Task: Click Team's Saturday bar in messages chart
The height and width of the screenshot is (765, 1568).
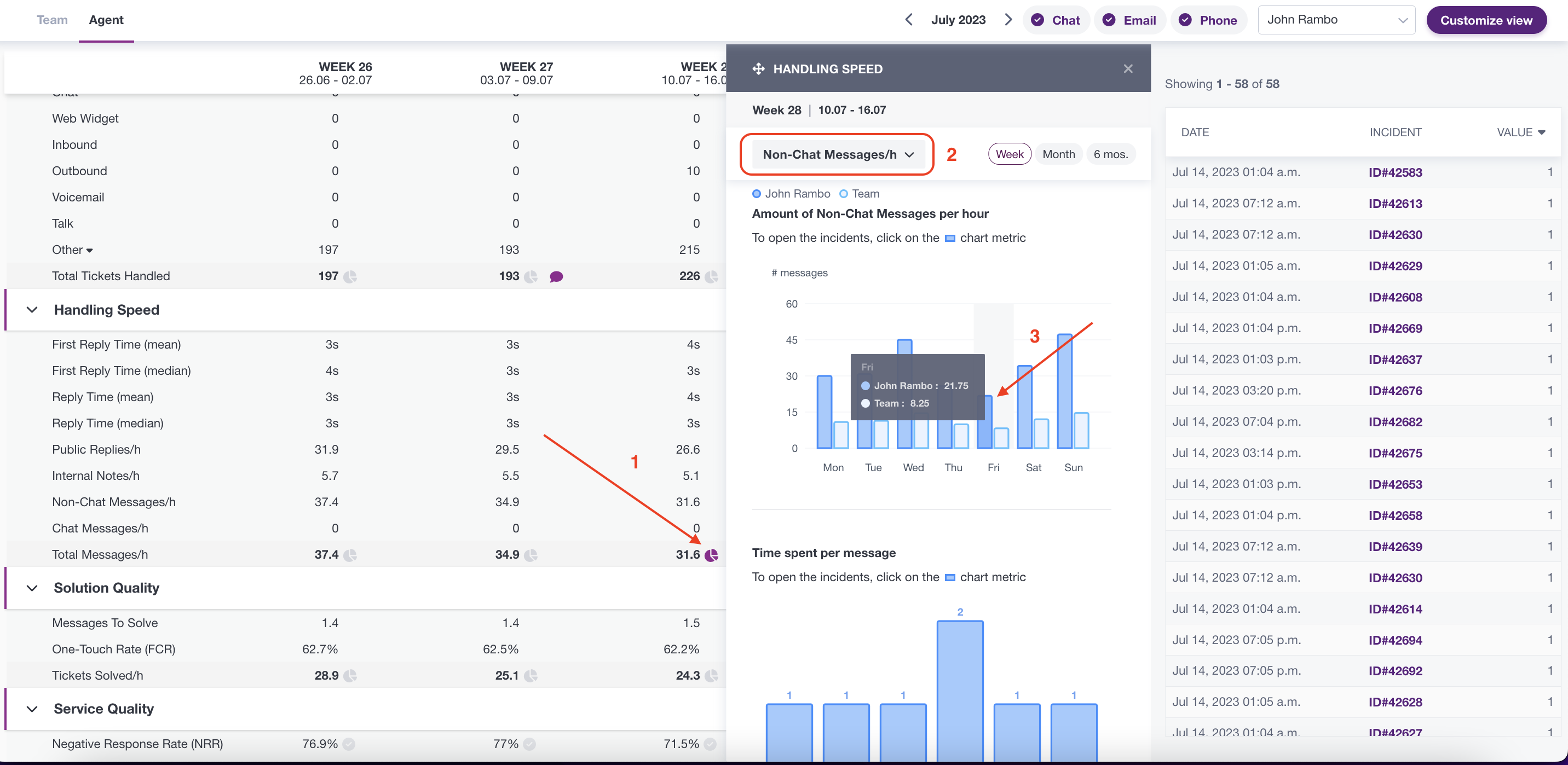Action: (1041, 434)
